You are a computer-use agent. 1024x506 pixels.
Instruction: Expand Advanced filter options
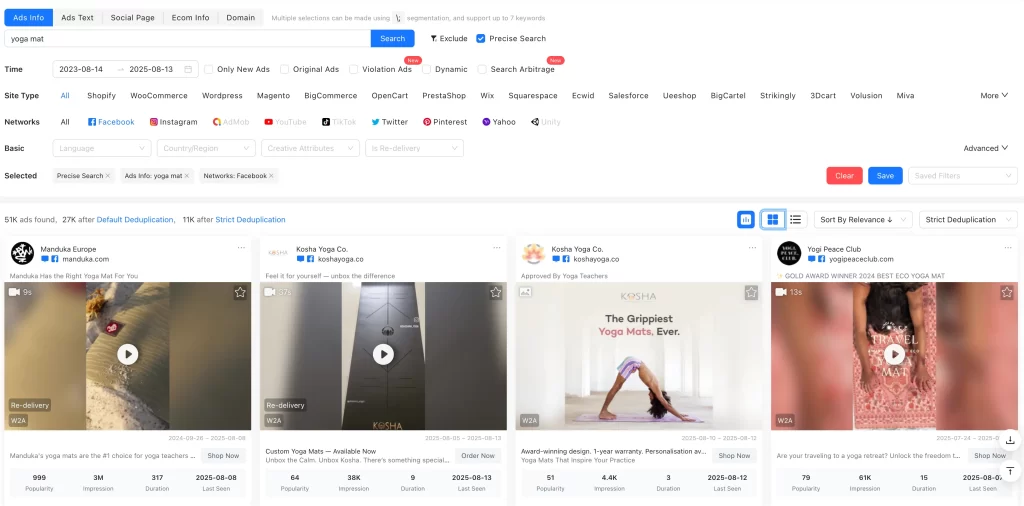[985, 148]
